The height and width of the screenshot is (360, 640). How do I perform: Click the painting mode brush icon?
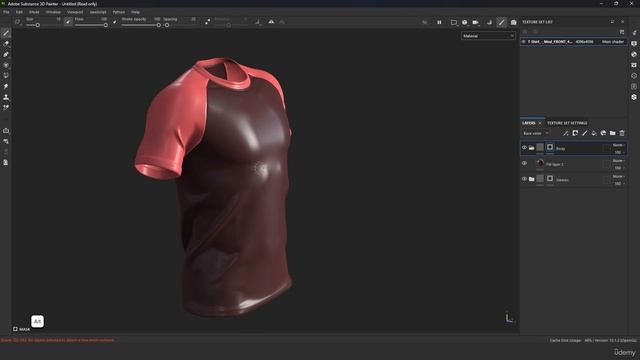[x=502, y=22]
